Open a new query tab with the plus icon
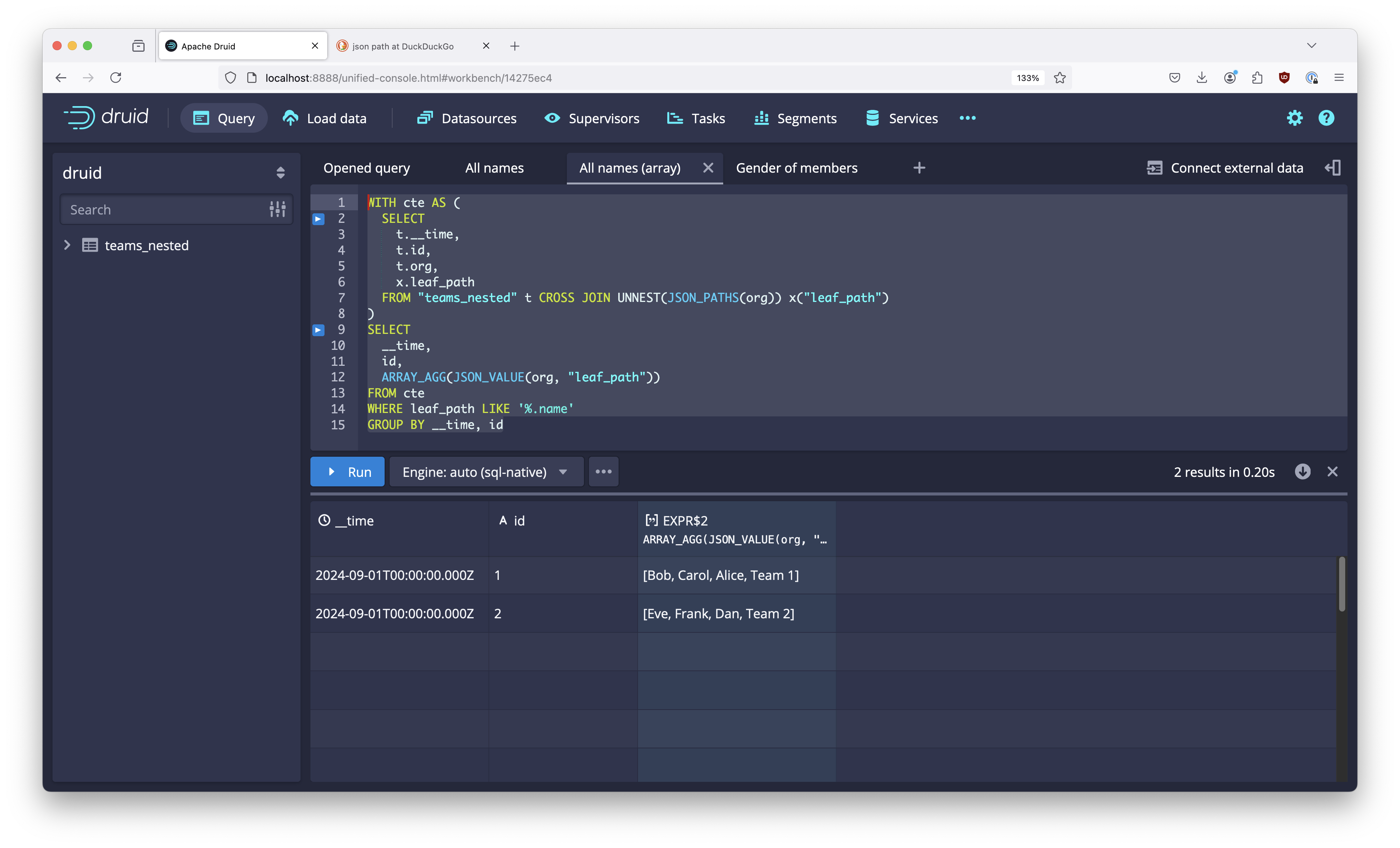The width and height of the screenshot is (1400, 848). tap(919, 168)
